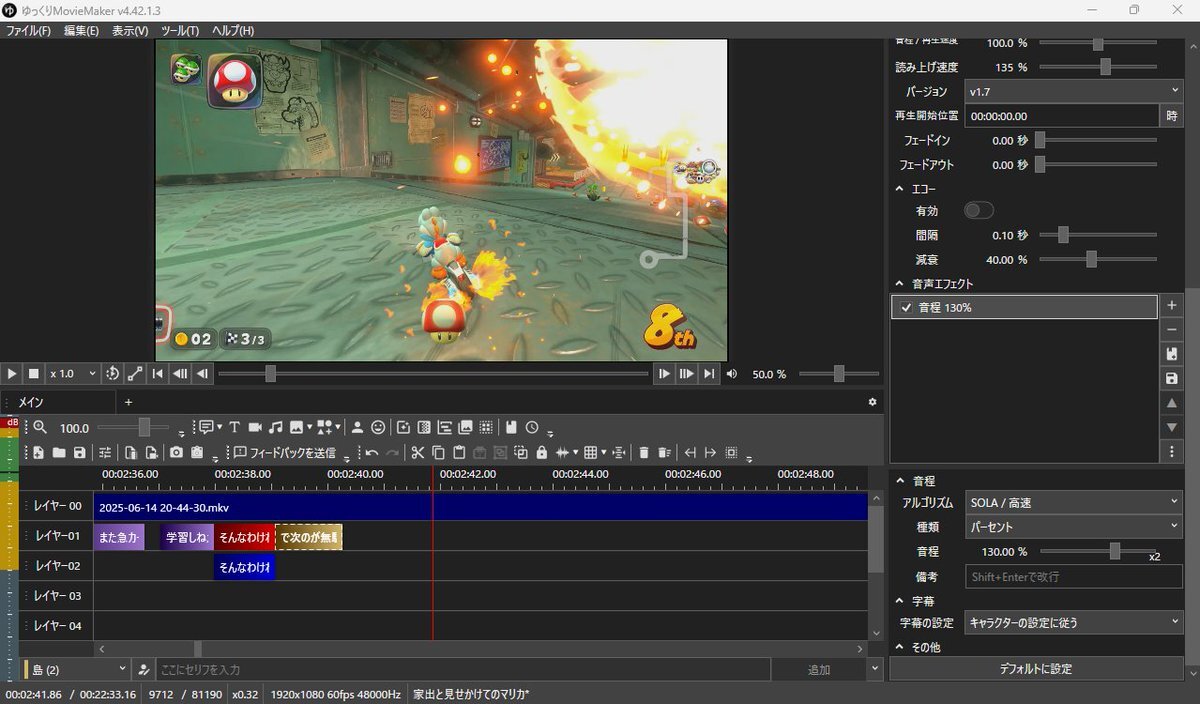
Task: Open timeline settings gear icon
Action: click(x=872, y=402)
